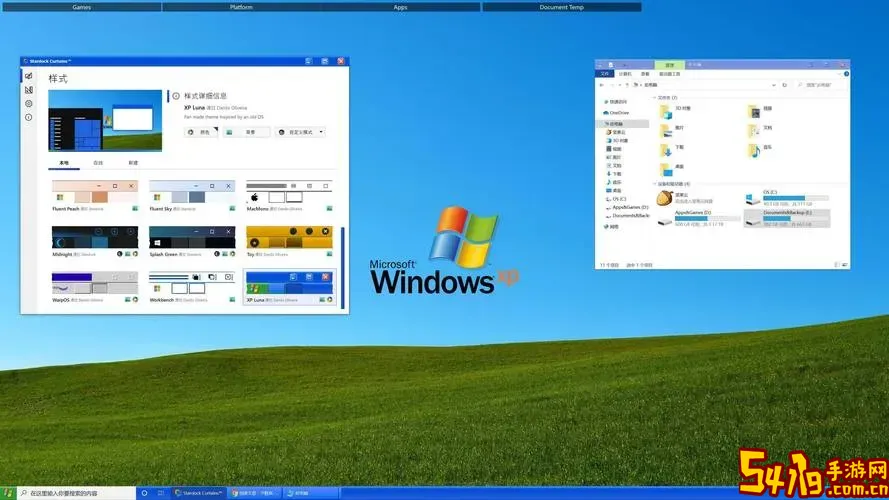
Task: Open the second sidebar icon in Curtains
Action: pyautogui.click(x=28, y=90)
